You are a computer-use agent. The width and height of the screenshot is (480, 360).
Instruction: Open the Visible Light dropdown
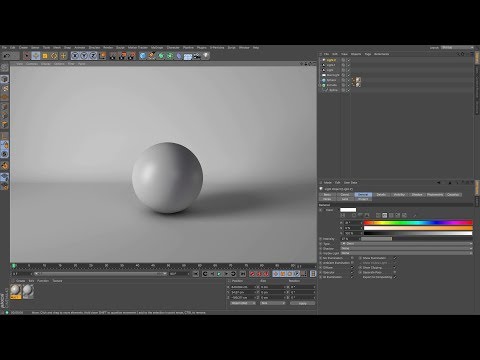(406, 253)
